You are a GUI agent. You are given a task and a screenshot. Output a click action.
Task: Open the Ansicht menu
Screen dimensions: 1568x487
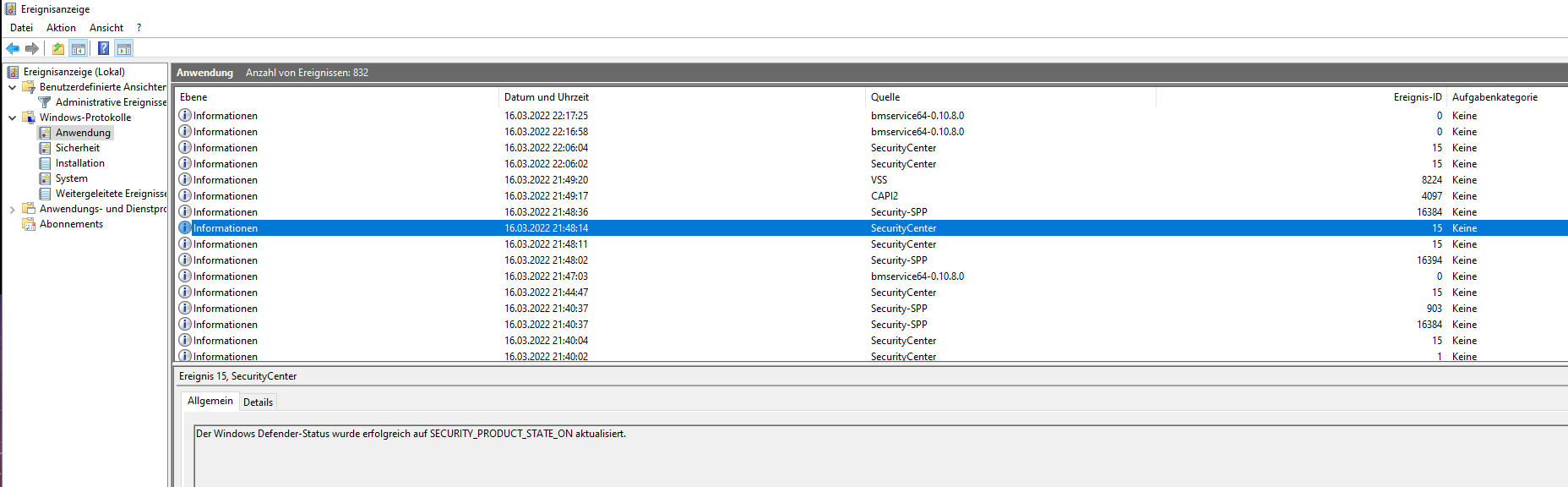pyautogui.click(x=106, y=28)
